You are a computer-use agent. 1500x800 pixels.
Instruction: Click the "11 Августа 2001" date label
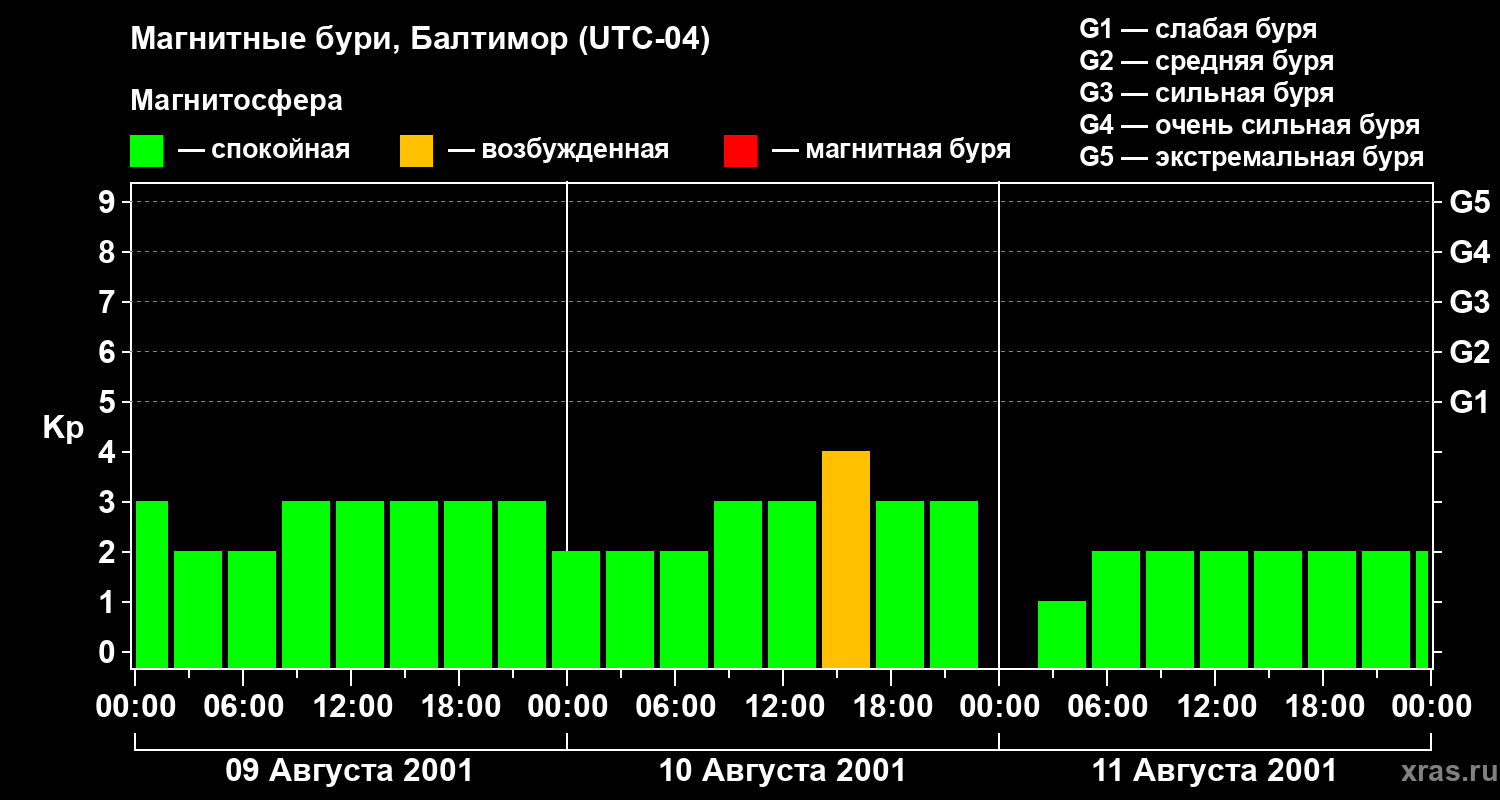[1214, 771]
